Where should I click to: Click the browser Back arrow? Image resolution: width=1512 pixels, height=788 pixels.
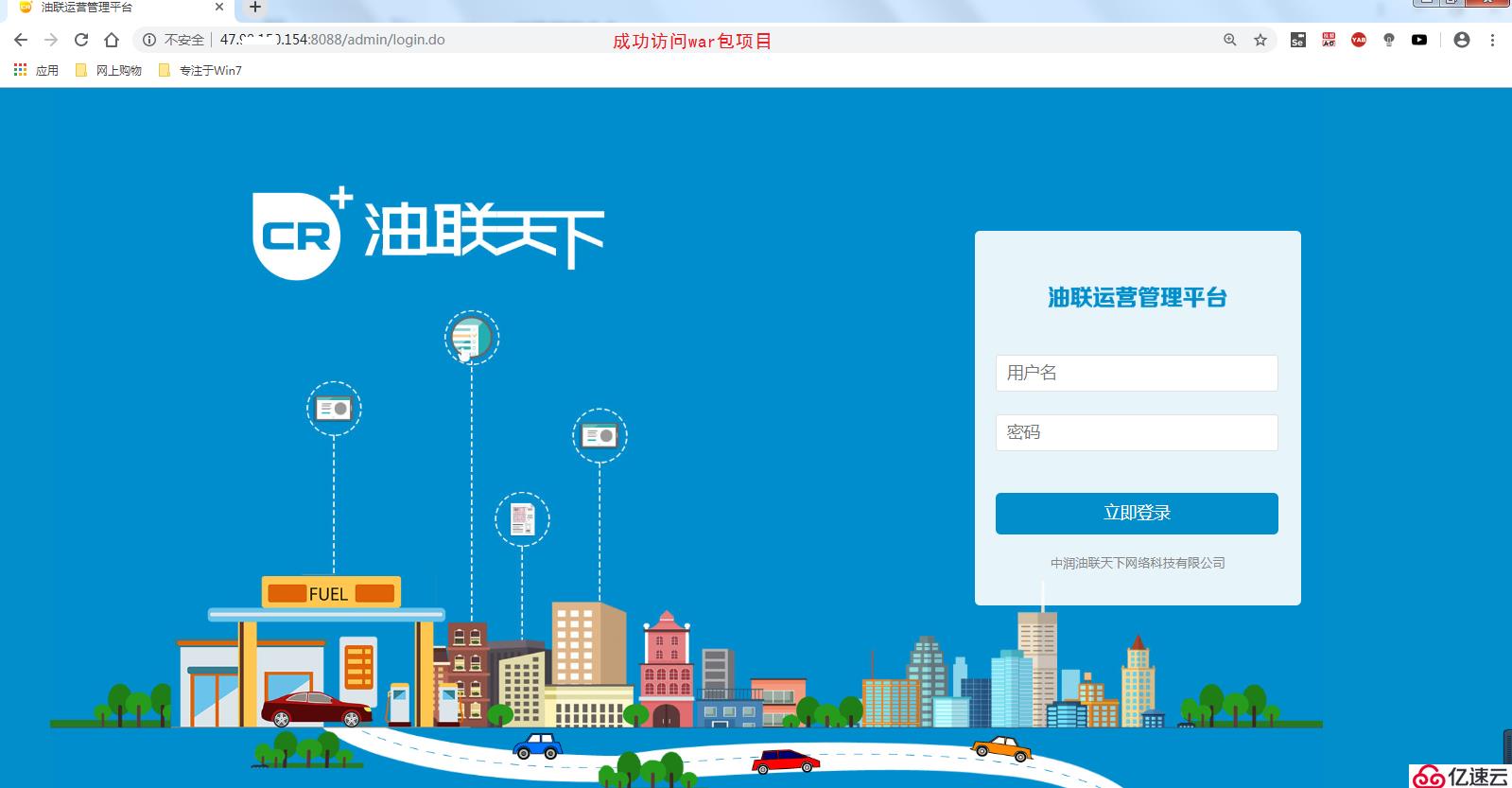tap(21, 40)
